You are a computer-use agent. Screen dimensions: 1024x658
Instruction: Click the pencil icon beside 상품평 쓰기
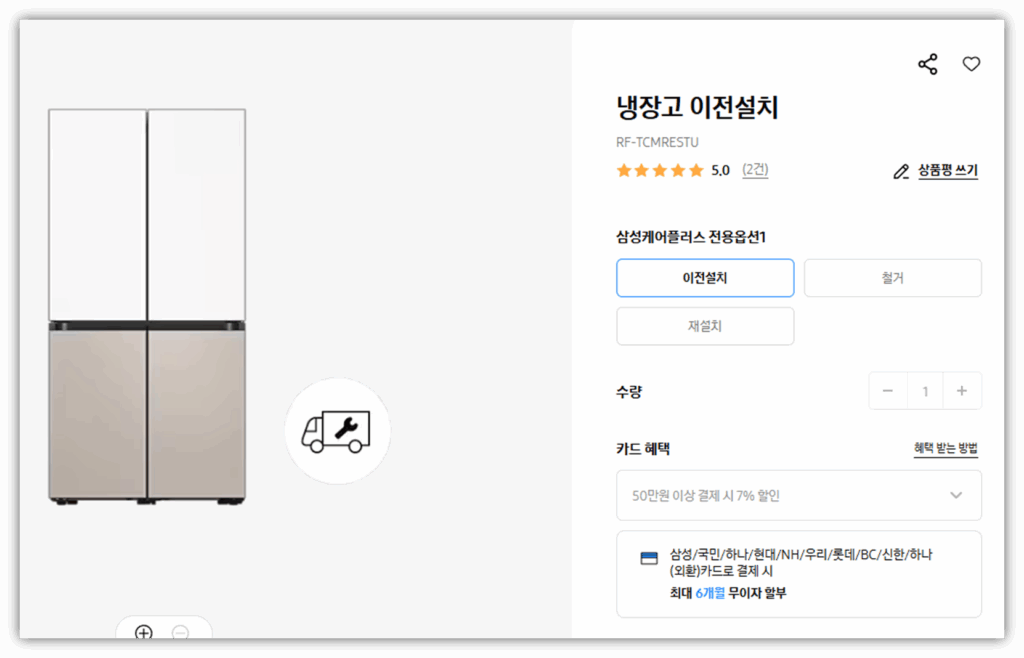[x=901, y=172]
